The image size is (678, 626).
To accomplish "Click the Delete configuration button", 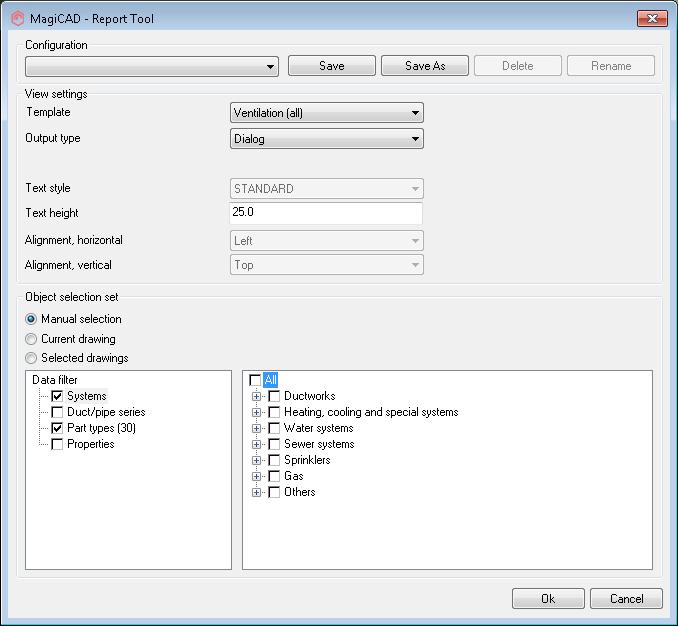I will point(518,66).
